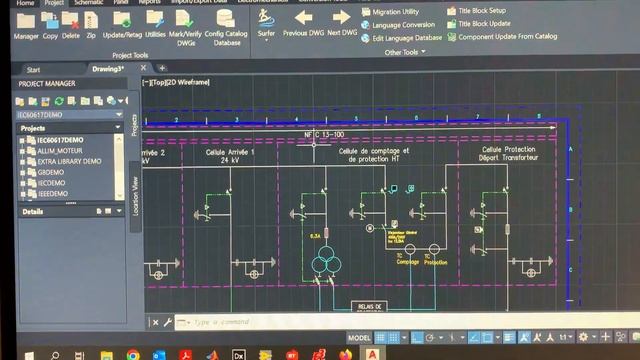This screenshot has height=360, width=640.
Task: Go to Next DWG
Action: click(342, 24)
